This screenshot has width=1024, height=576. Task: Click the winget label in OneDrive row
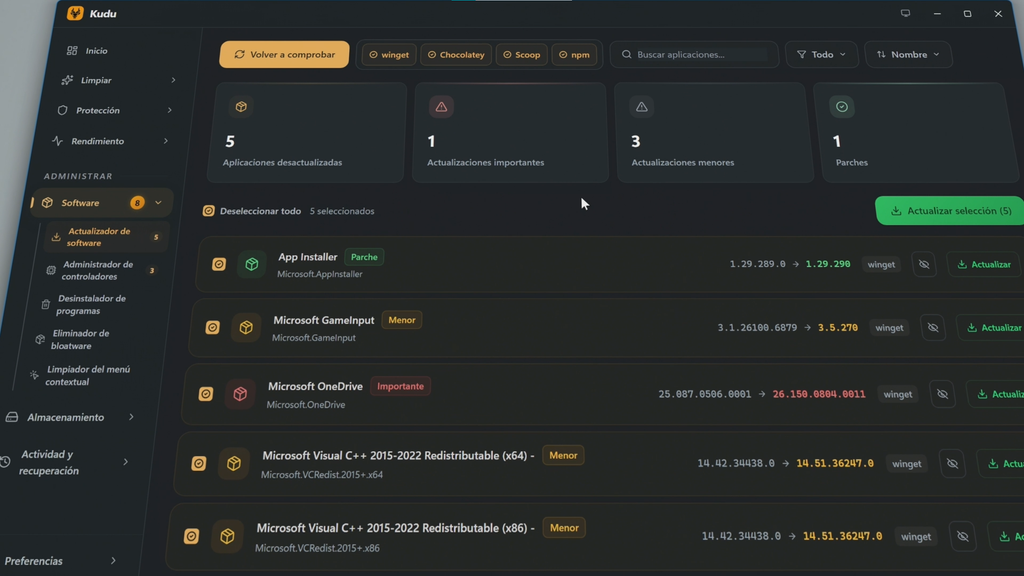tap(898, 394)
